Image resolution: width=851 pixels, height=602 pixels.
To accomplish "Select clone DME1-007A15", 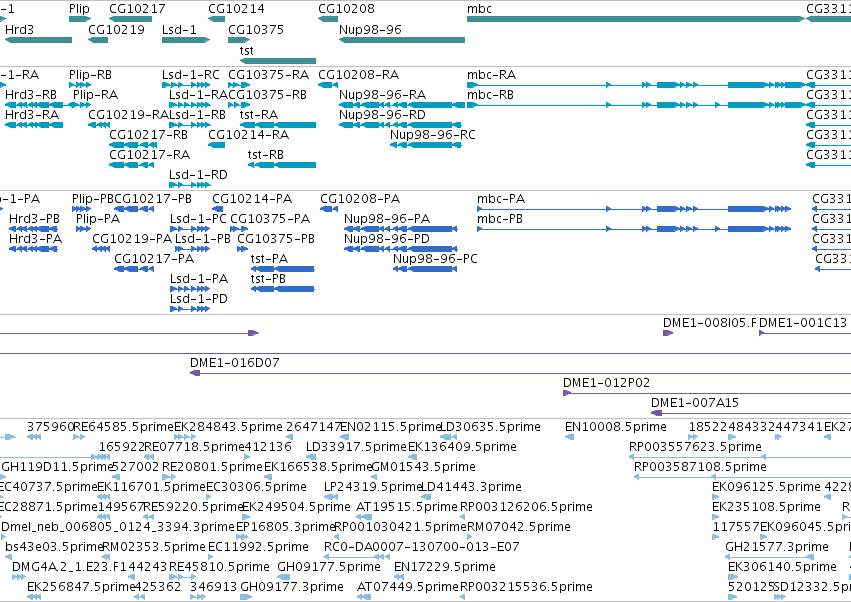I will pyautogui.click(x=695, y=403).
